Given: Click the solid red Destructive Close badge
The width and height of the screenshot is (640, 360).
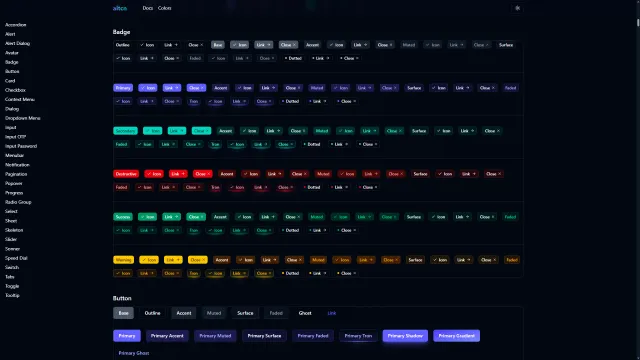Looking at the screenshot, I should click(x=202, y=174).
